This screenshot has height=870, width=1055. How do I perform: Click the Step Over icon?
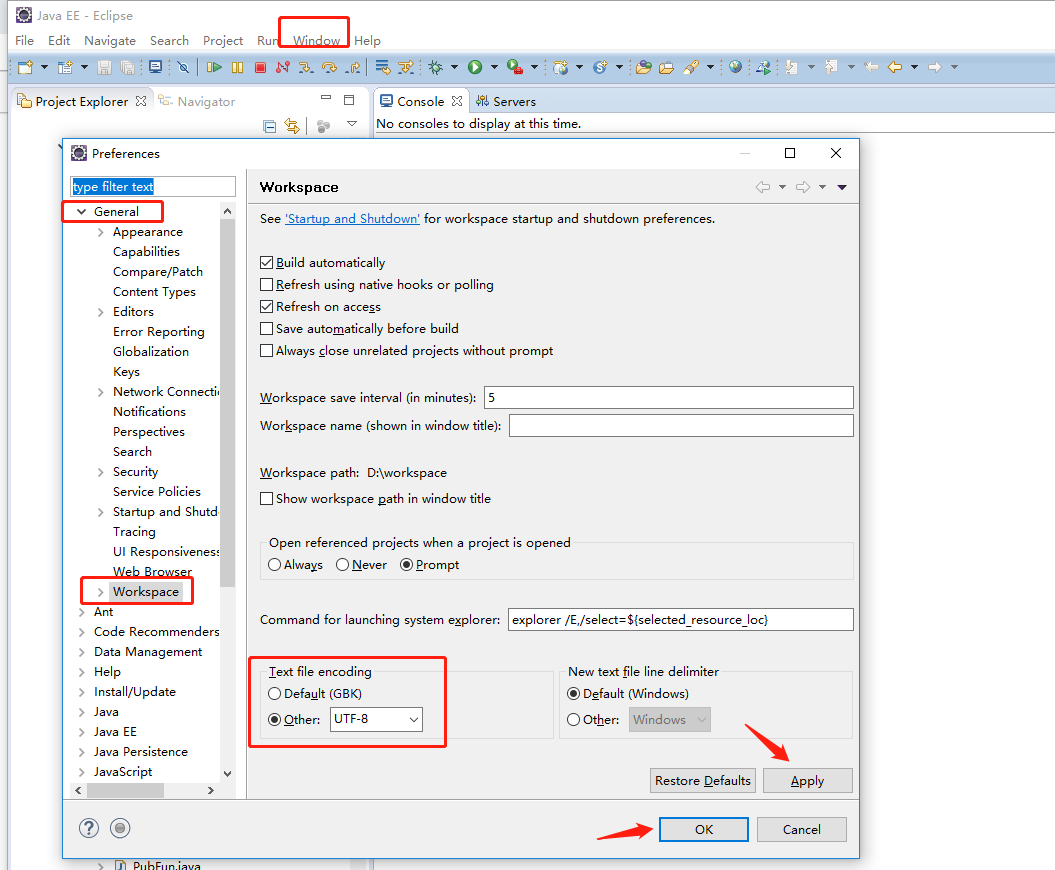329,67
